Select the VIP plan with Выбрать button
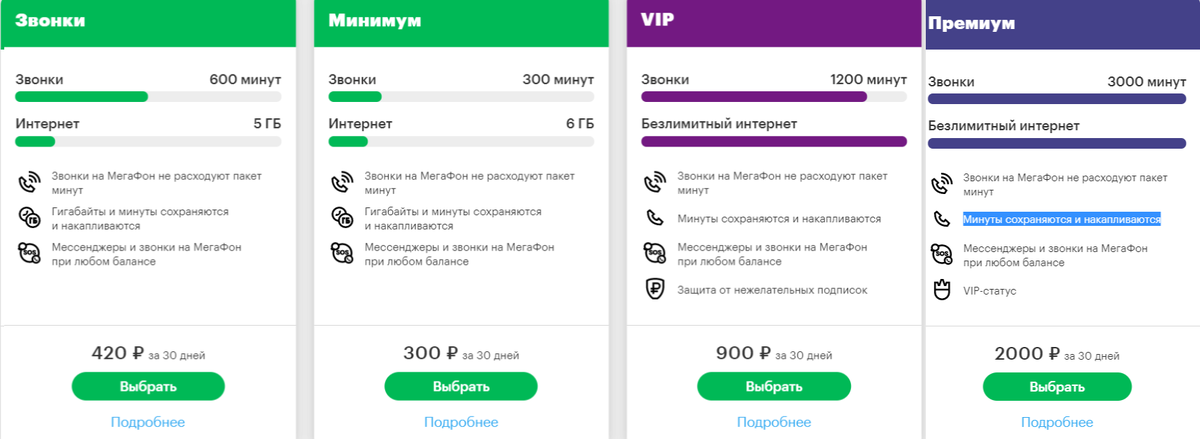 773,386
